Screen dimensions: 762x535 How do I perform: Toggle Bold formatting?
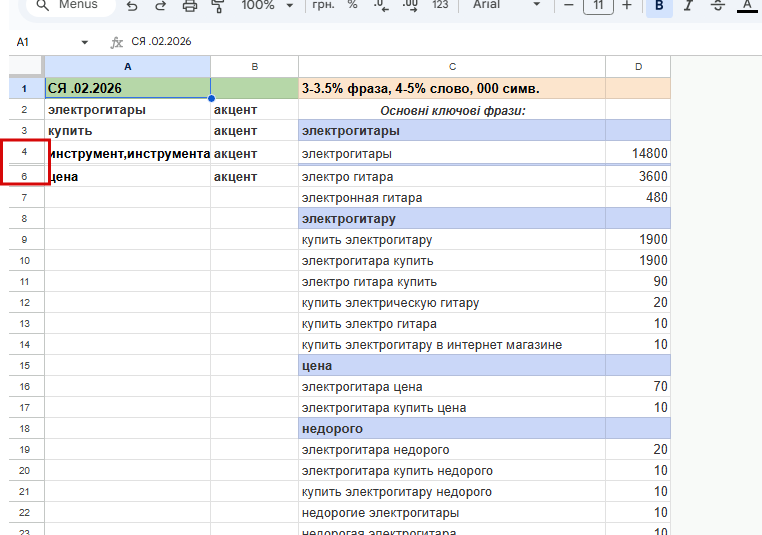[659, 6]
